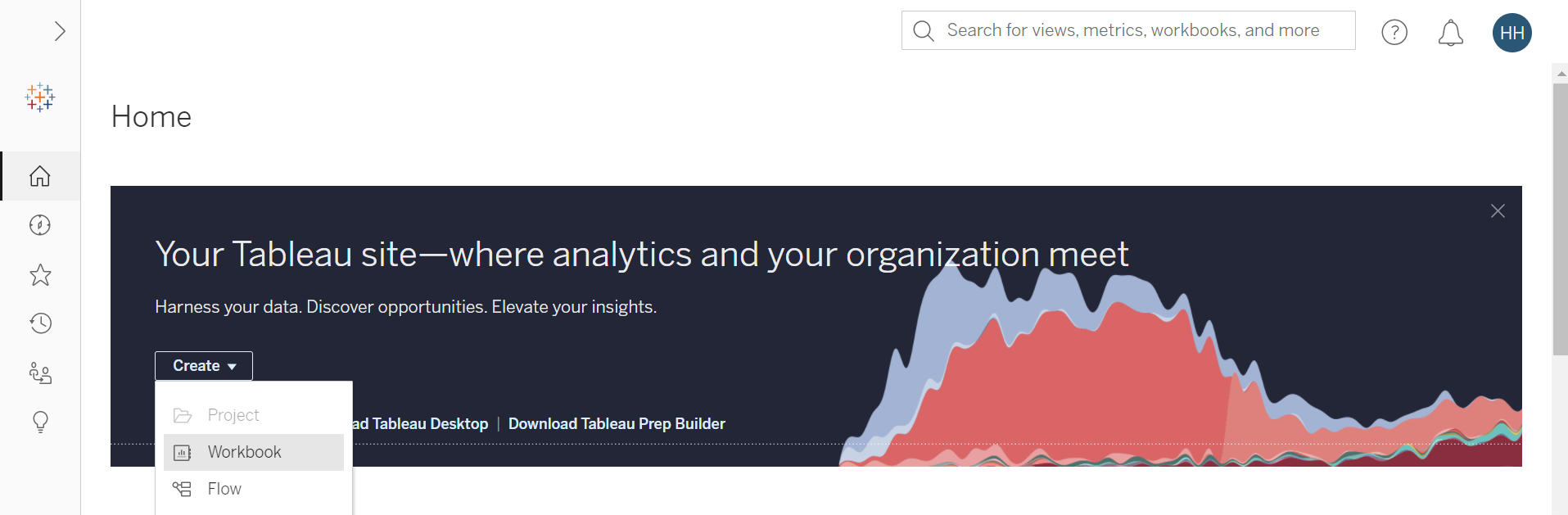Expand the sidebar navigation chevron

[x=59, y=31]
